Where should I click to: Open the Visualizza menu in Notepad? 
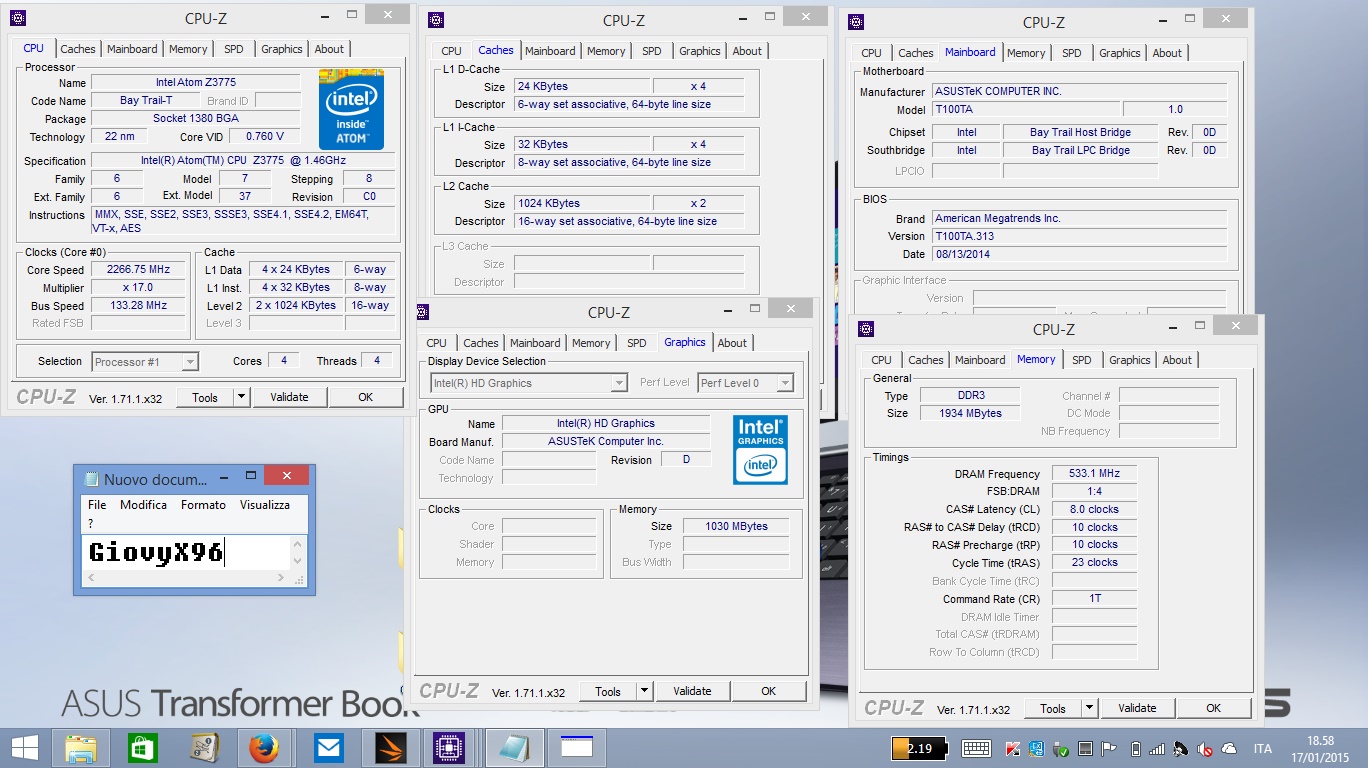pos(265,505)
